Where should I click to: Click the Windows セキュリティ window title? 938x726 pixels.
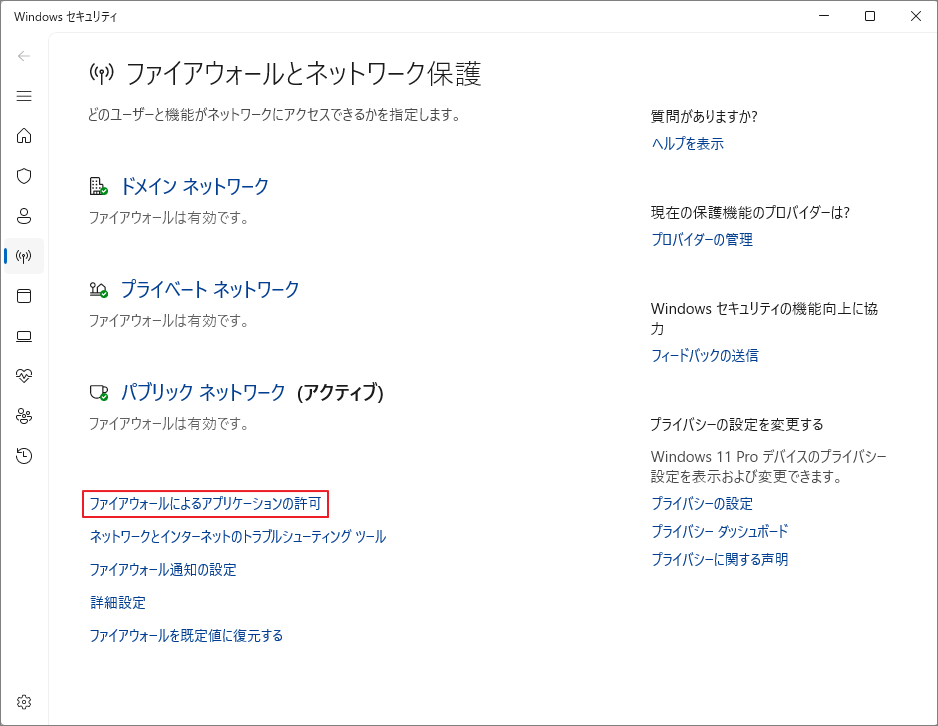point(65,17)
